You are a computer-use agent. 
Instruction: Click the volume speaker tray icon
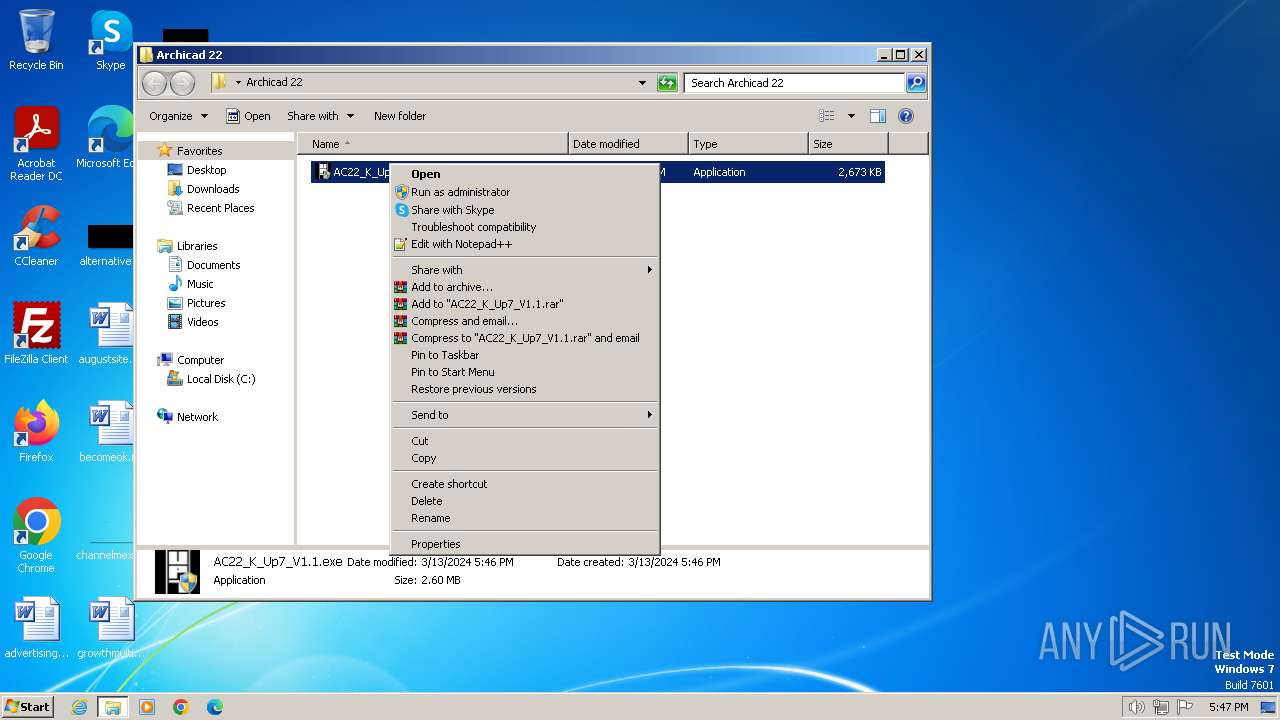point(1137,707)
